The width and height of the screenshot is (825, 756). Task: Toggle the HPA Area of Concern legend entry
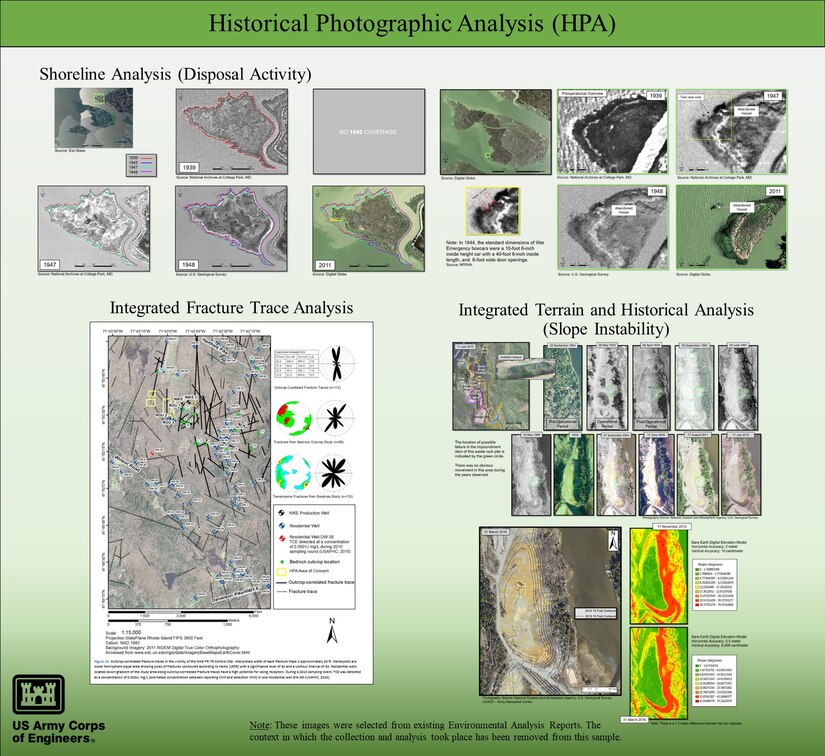point(281,571)
